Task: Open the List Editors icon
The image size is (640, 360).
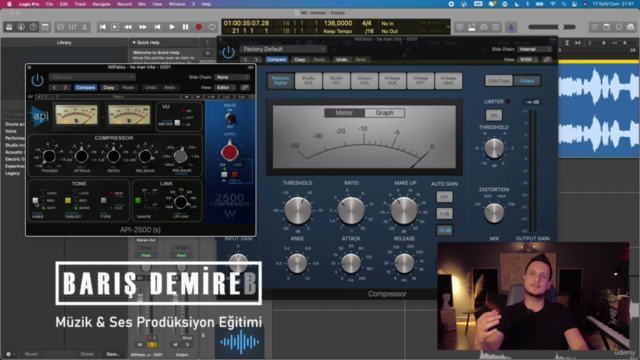Action: [x=595, y=27]
